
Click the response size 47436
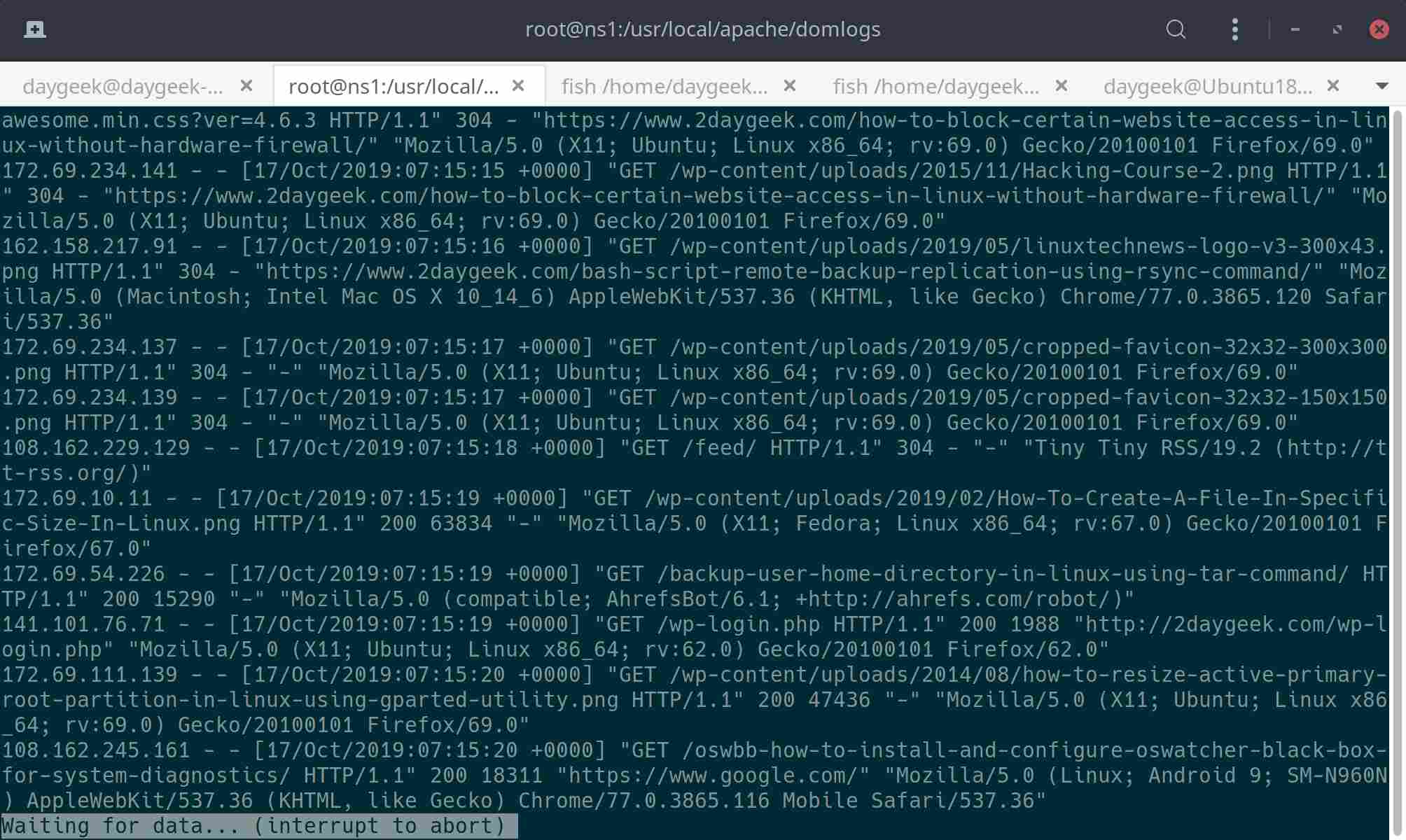[840, 700]
